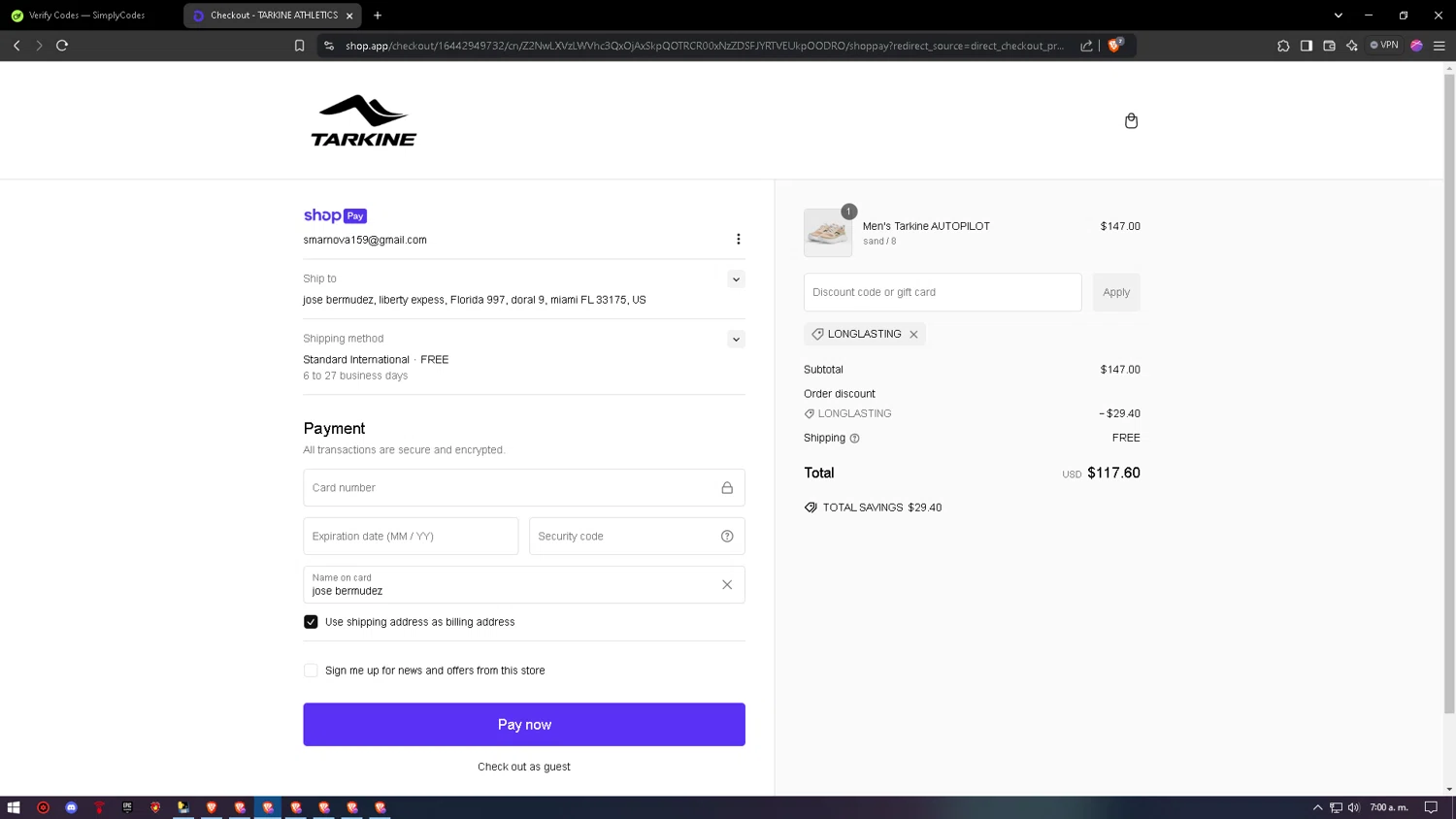Focus Security code field
Viewport: 1456px width, 819px height.
(x=637, y=537)
